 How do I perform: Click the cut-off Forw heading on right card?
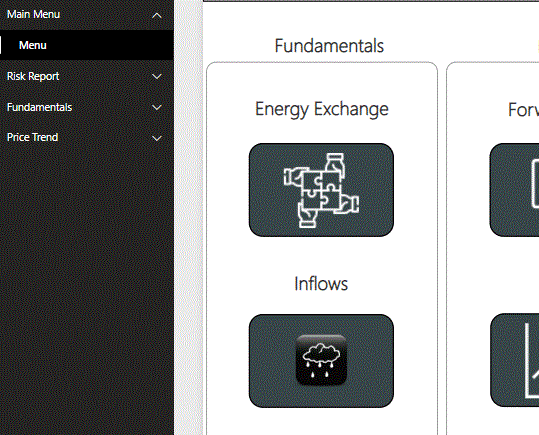click(x=524, y=110)
